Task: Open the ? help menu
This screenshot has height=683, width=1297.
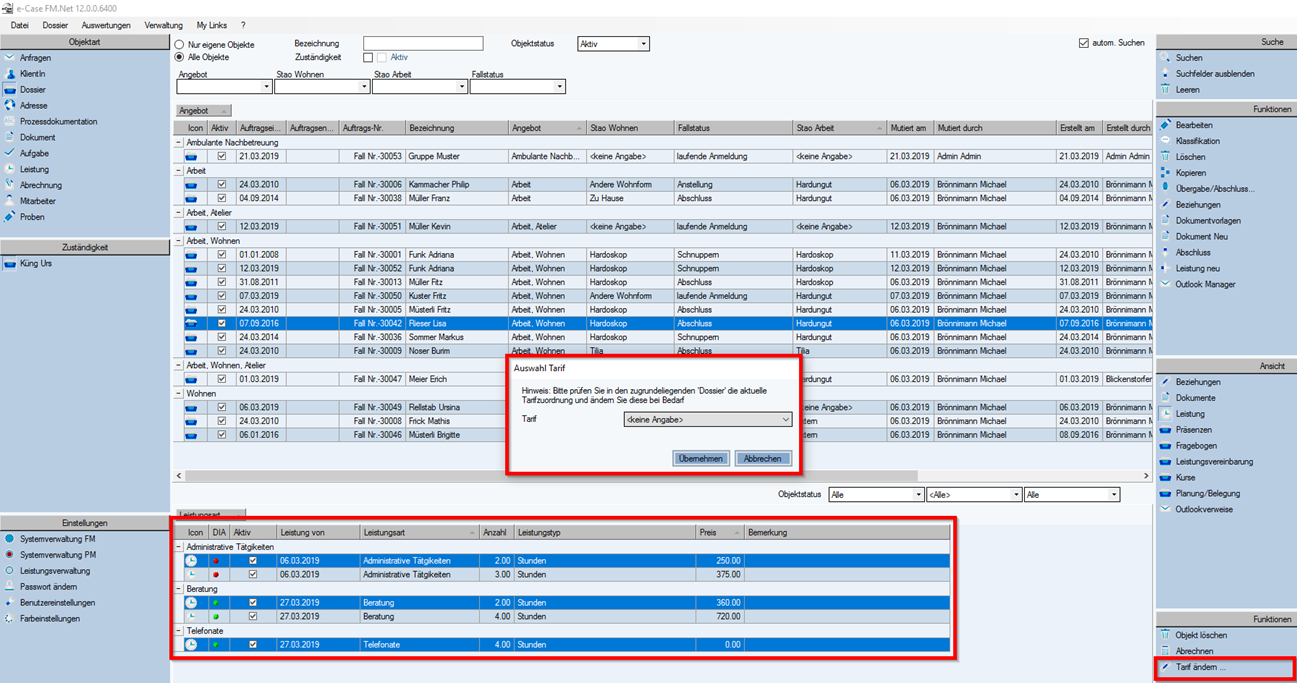Action: click(x=243, y=25)
